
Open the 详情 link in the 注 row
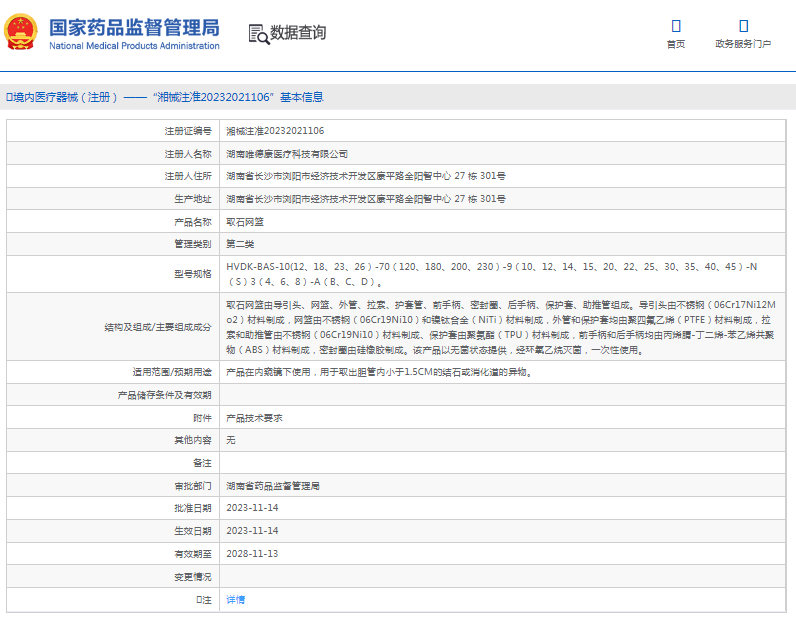click(235, 599)
